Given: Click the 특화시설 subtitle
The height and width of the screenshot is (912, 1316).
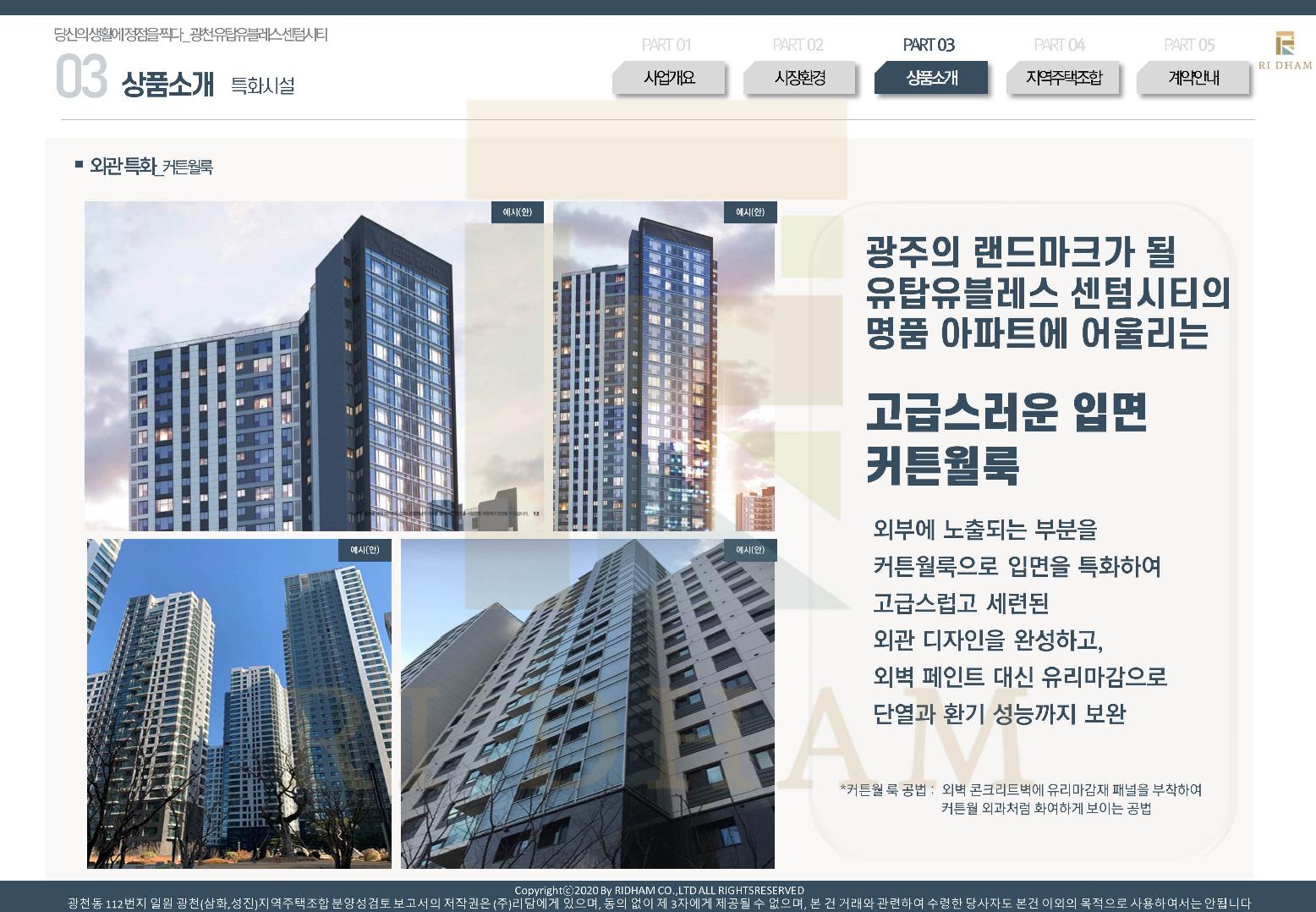Looking at the screenshot, I should [x=263, y=85].
